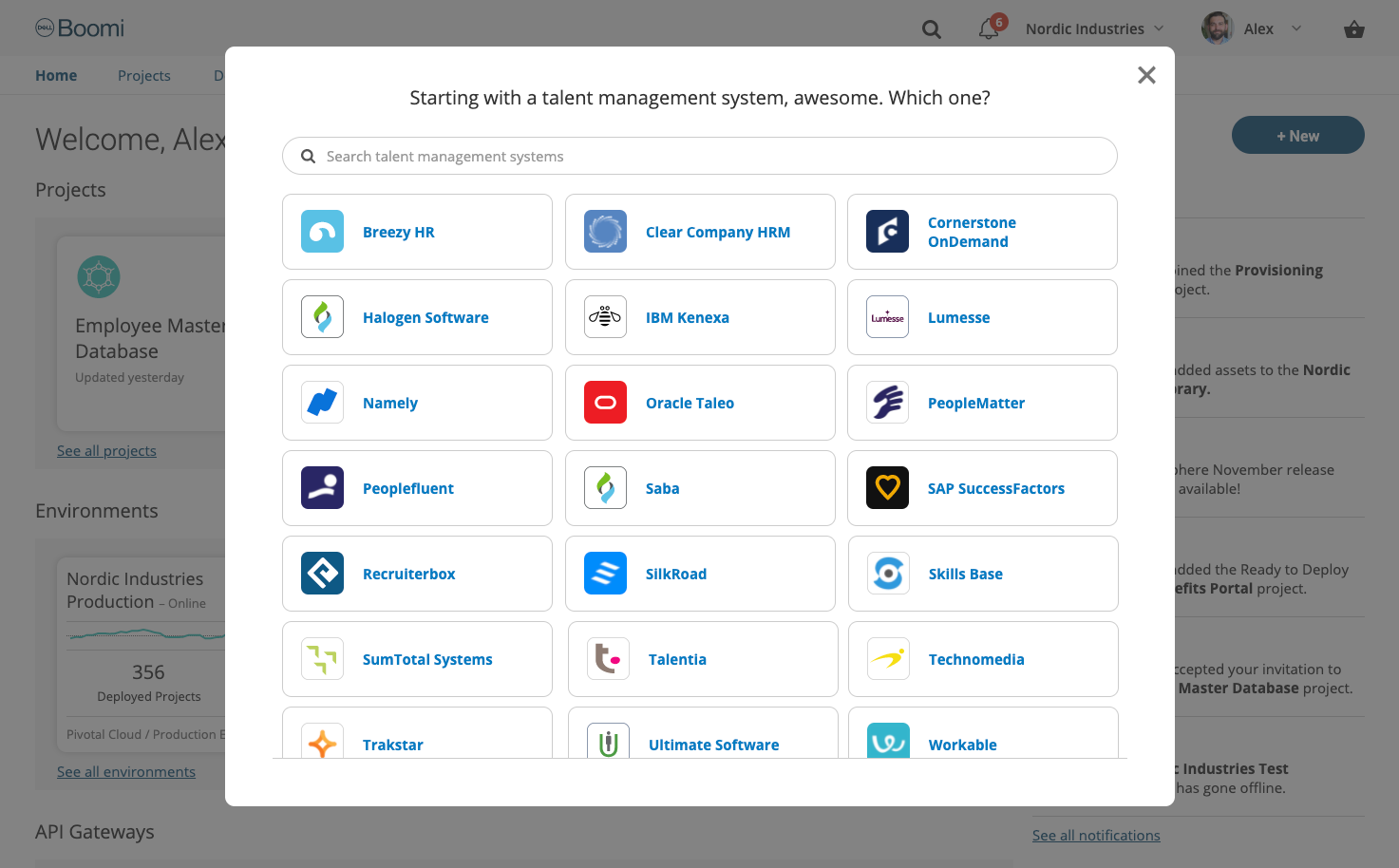The image size is (1399, 868).
Task: Click the Lumesse logo icon
Action: coord(887,317)
